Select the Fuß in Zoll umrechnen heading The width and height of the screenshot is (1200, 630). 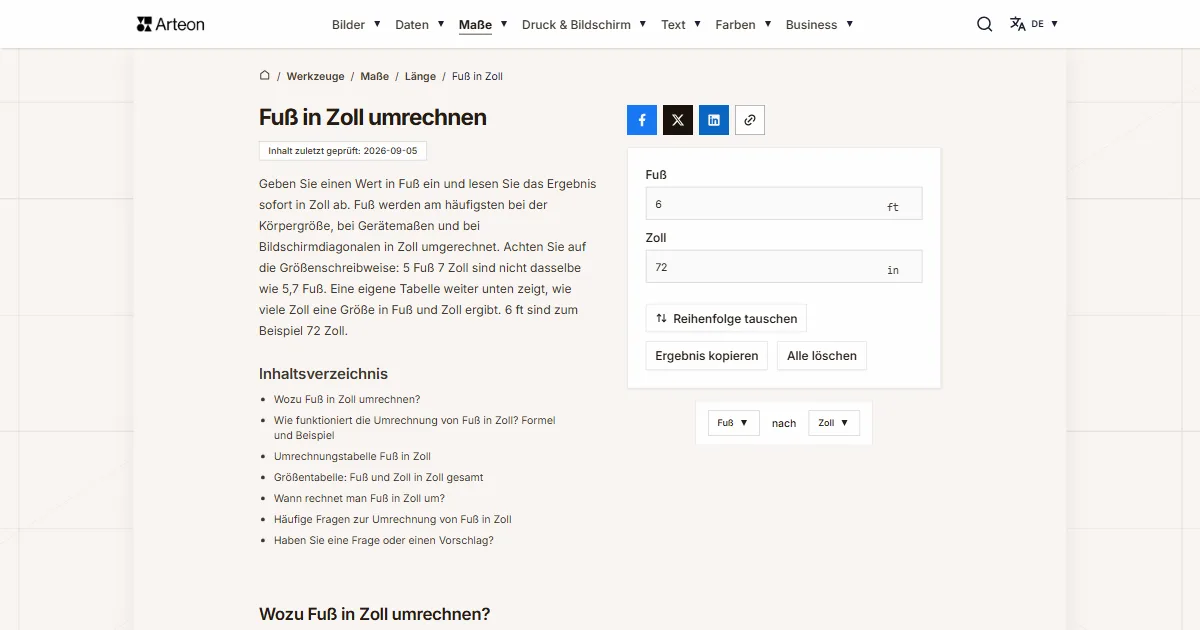point(373,117)
